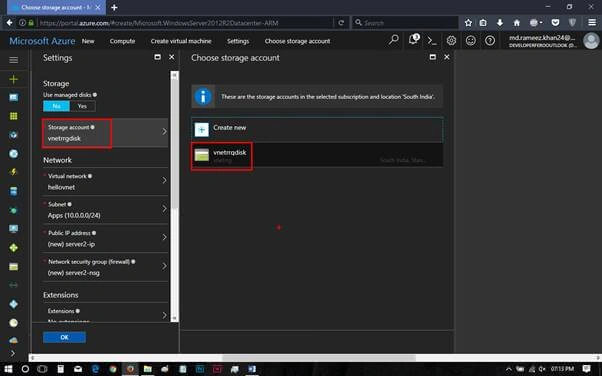Click OK button in Settings blade
602x376 pixels.
64,337
